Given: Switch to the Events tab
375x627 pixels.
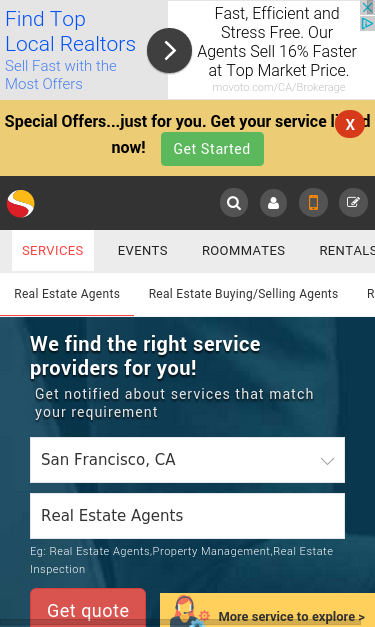Looking at the screenshot, I should coord(143,251).
